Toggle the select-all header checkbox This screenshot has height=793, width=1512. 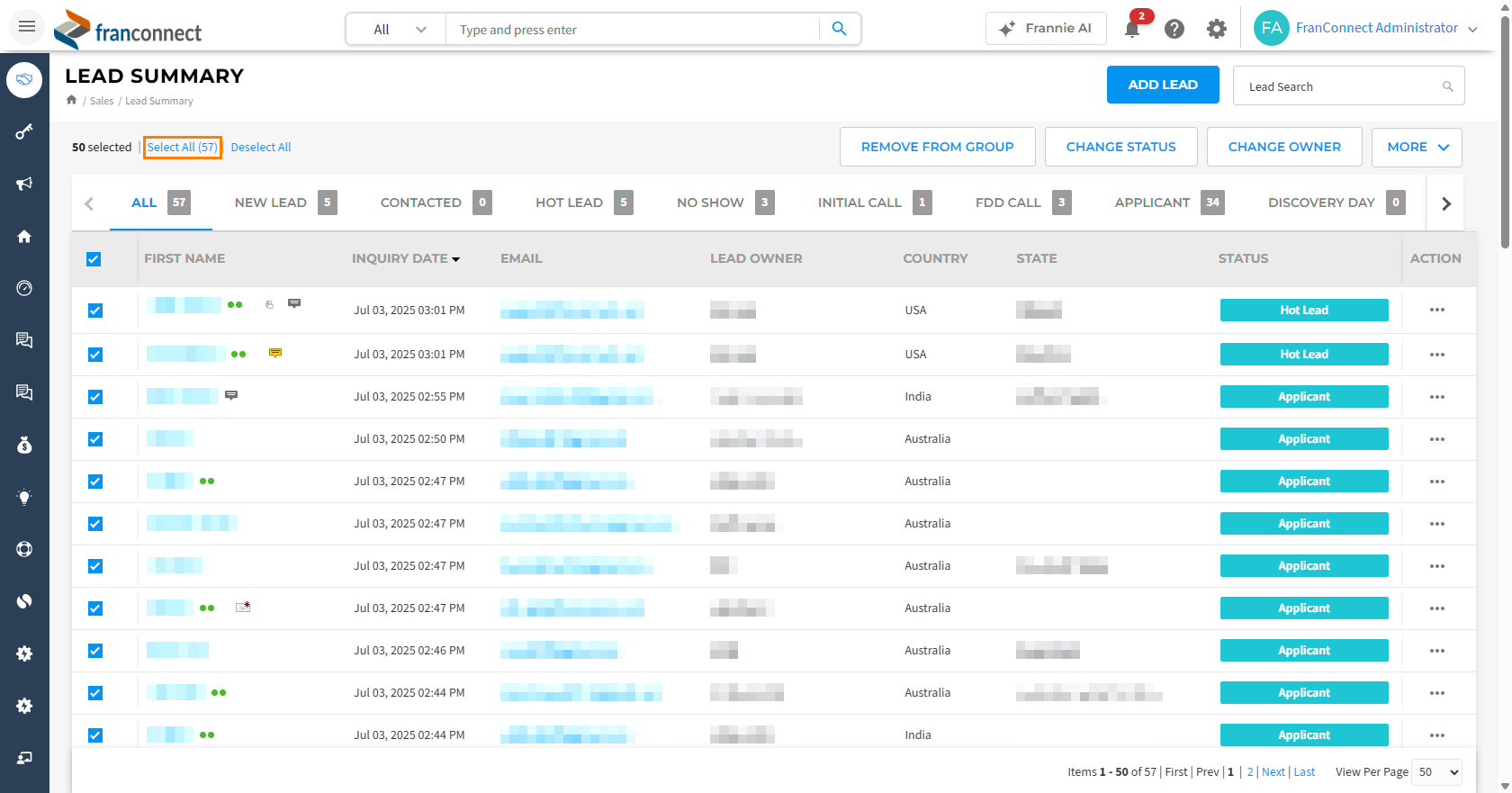(x=94, y=259)
